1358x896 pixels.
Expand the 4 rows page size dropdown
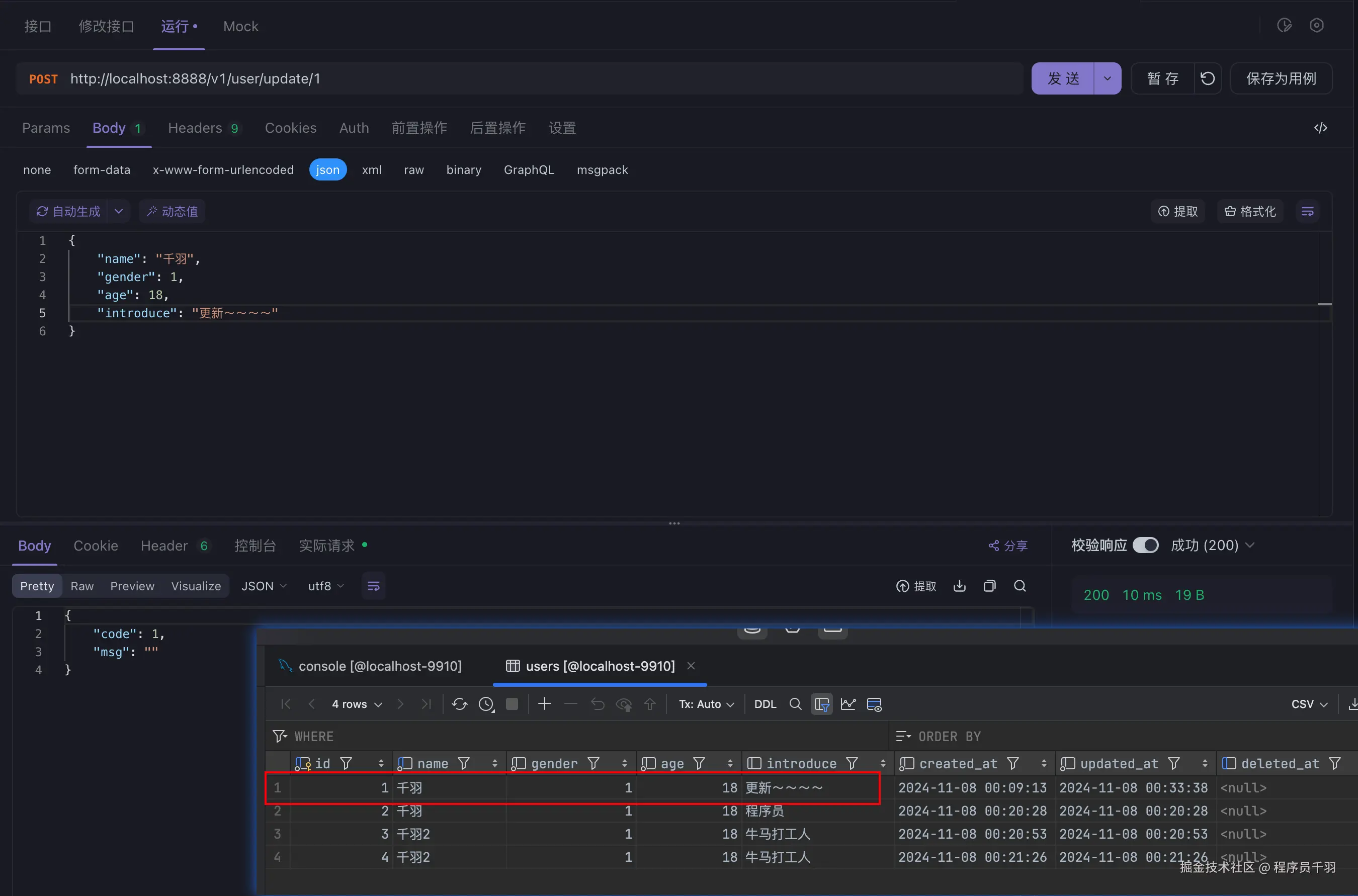(357, 704)
